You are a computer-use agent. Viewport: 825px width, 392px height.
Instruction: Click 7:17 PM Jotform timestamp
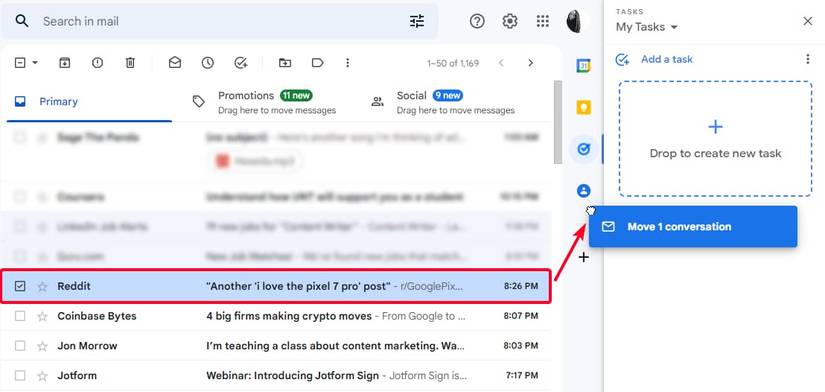(x=521, y=376)
